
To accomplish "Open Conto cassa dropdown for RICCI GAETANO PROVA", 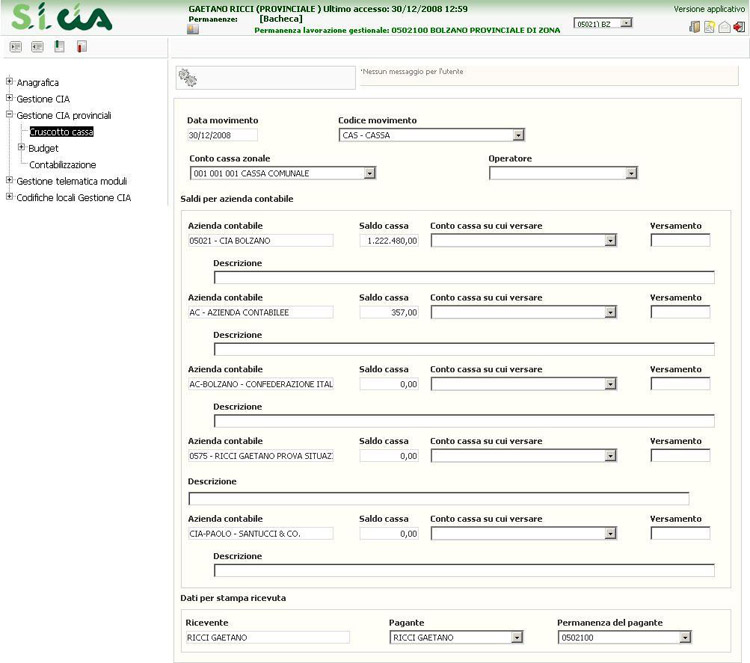I will pyautogui.click(x=524, y=455).
